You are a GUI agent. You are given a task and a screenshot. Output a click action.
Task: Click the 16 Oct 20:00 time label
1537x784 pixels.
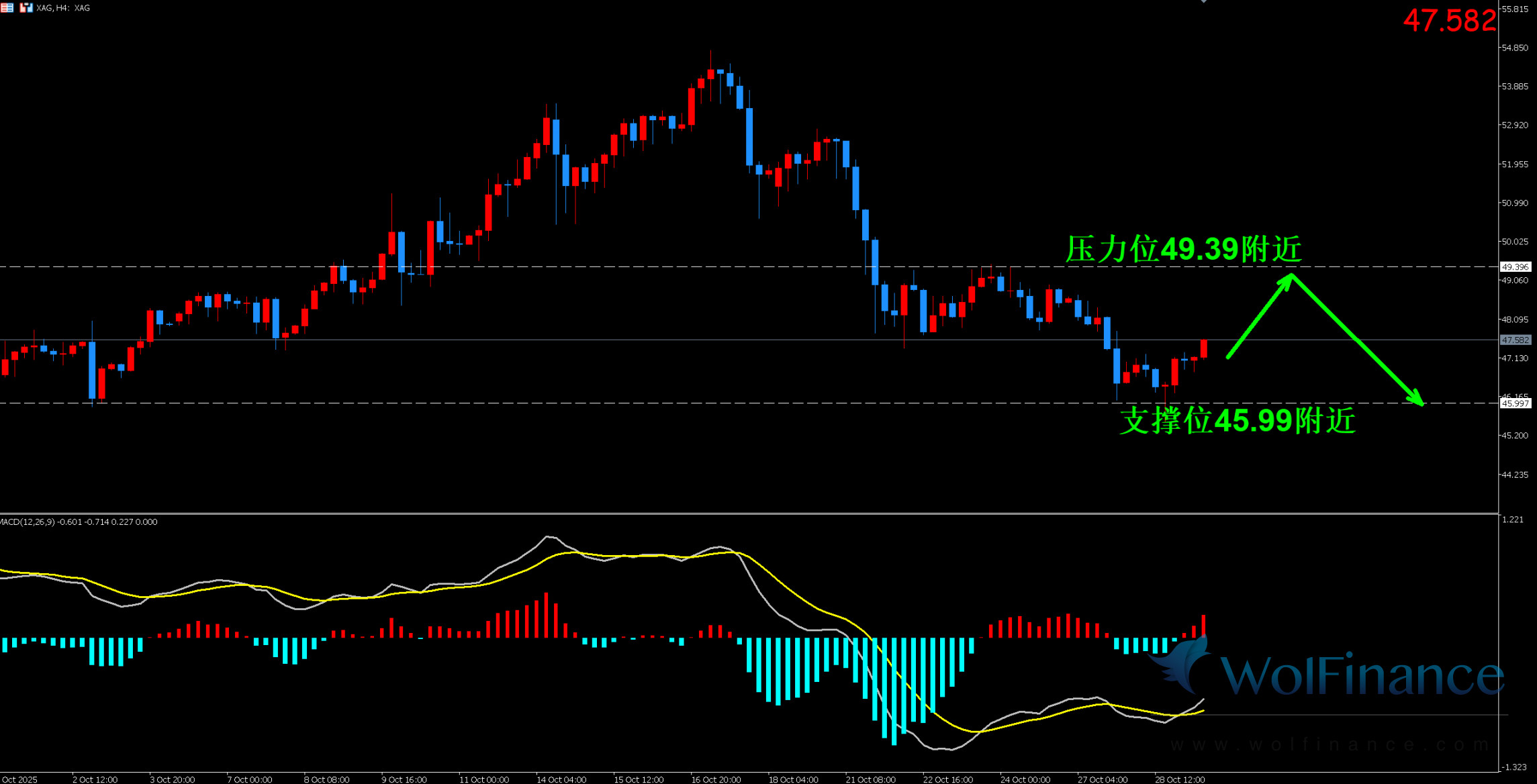click(716, 779)
